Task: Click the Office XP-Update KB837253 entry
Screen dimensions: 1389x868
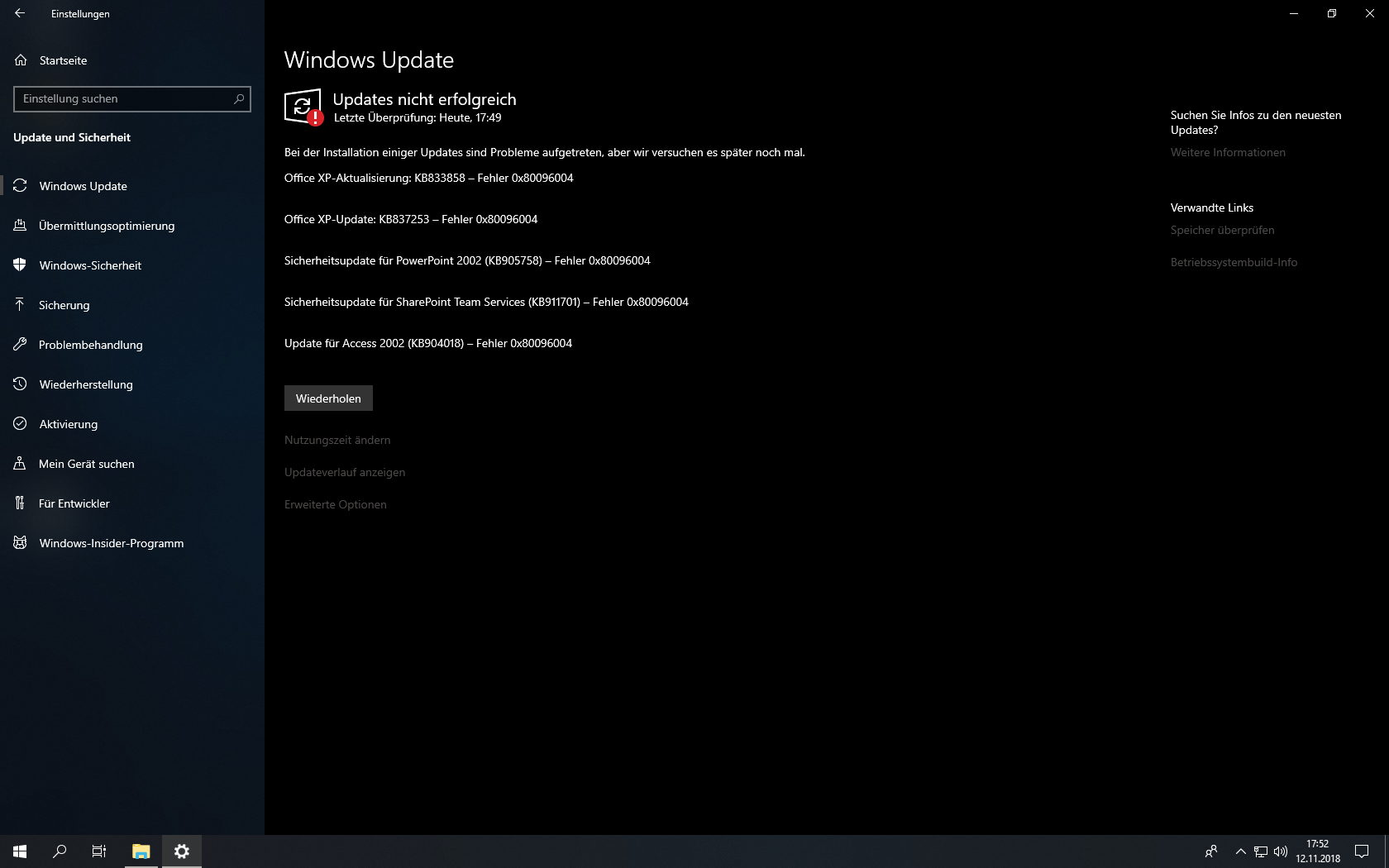Action: click(411, 219)
